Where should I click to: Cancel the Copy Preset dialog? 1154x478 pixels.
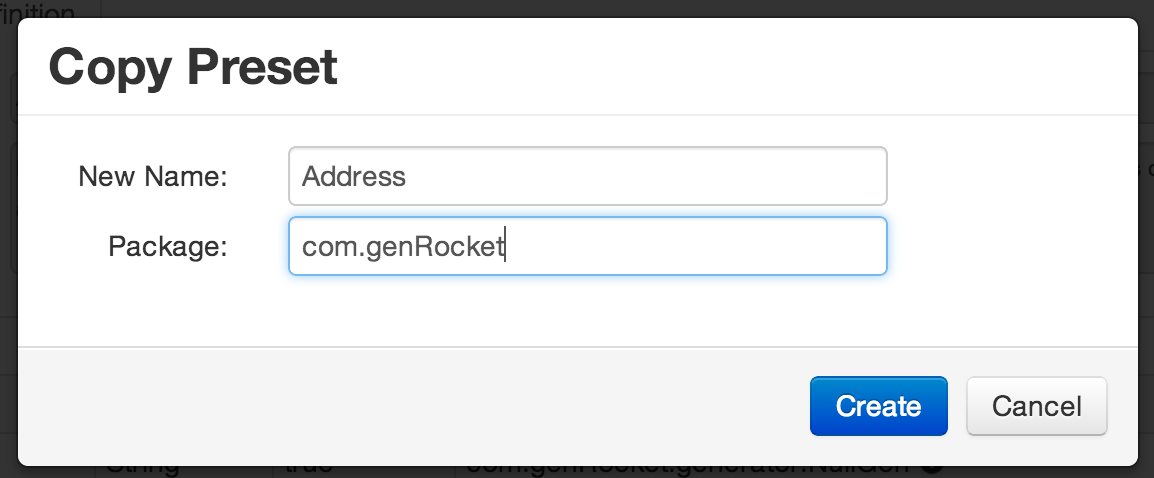pos(1036,406)
